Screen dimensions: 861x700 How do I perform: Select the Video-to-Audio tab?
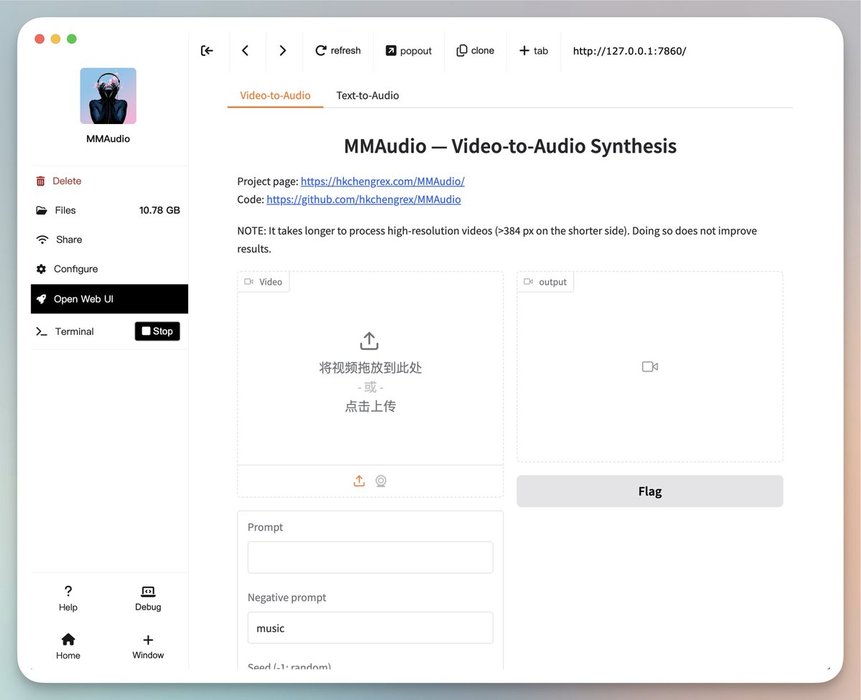(275, 96)
